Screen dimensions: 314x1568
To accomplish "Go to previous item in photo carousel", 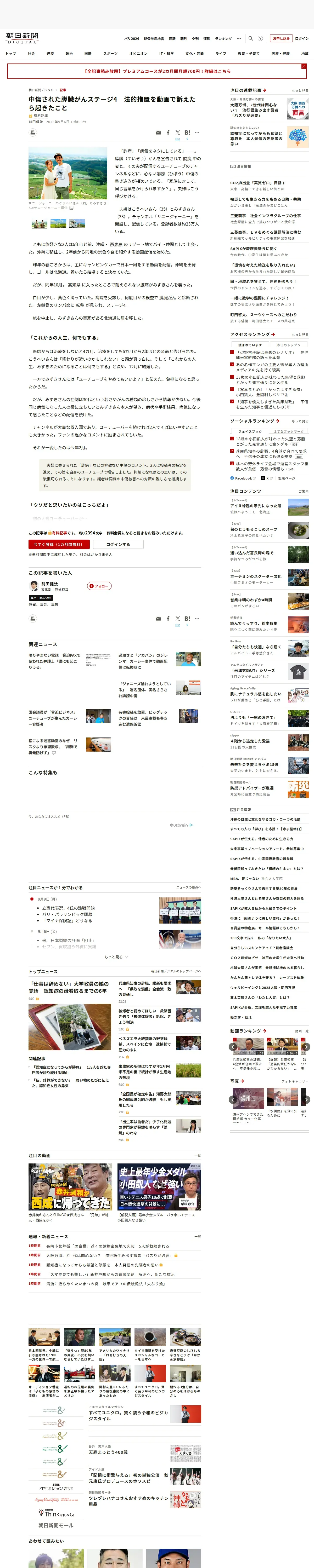I will (x=233, y=1099).
